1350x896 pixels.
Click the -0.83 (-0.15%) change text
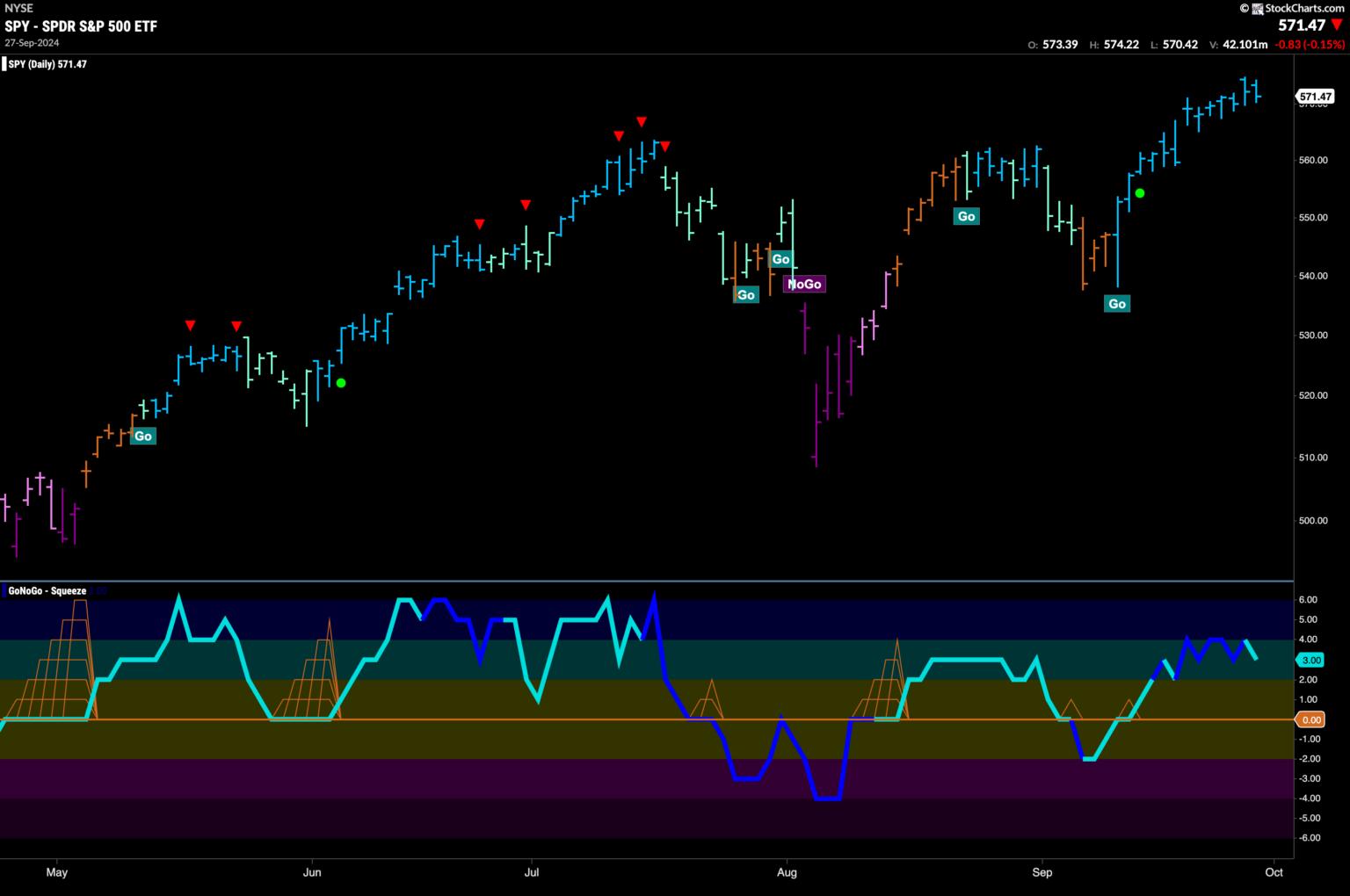pyautogui.click(x=1310, y=44)
